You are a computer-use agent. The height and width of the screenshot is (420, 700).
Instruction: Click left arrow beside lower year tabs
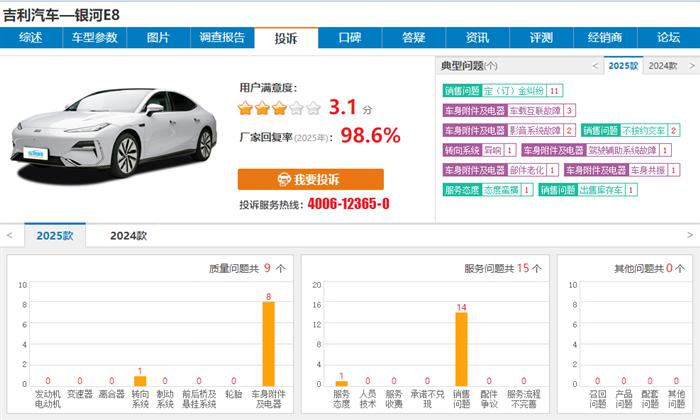click(x=10, y=235)
